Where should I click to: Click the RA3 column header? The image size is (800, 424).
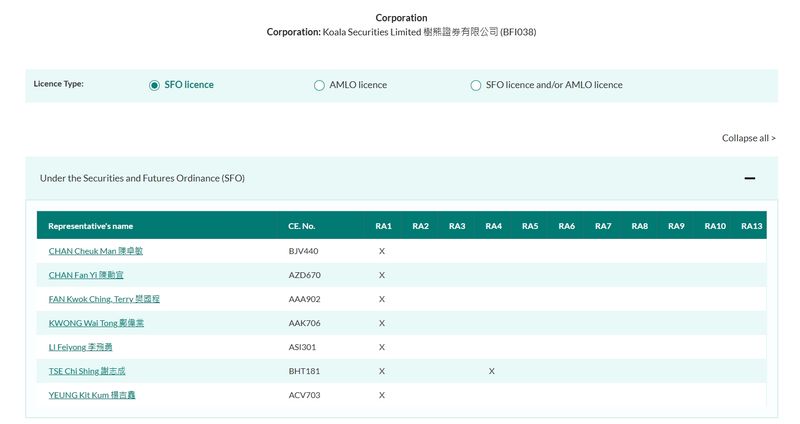click(x=457, y=226)
